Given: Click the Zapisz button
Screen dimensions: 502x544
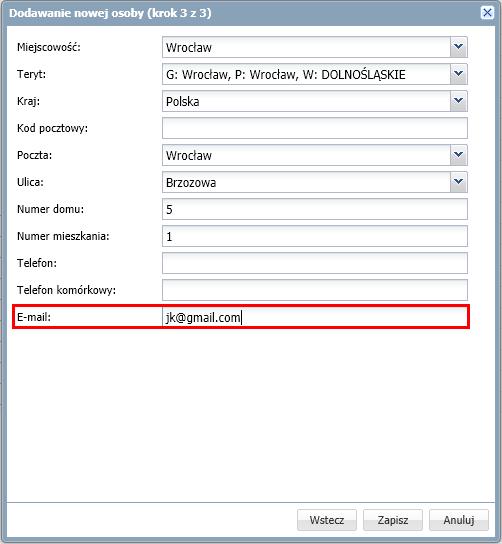Looking at the screenshot, I should [x=393, y=520].
